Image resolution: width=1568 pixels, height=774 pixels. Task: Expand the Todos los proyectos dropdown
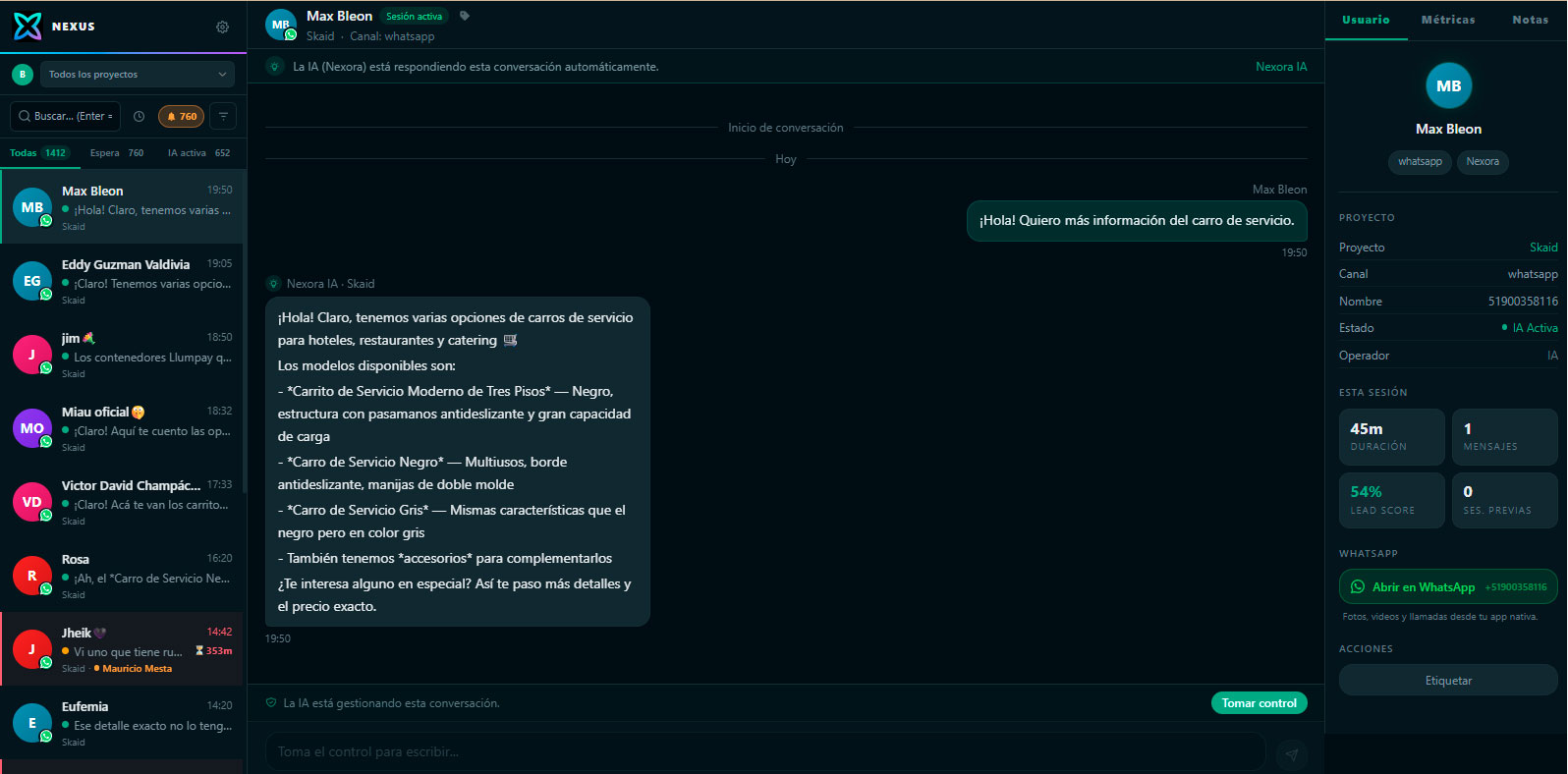pyautogui.click(x=138, y=75)
